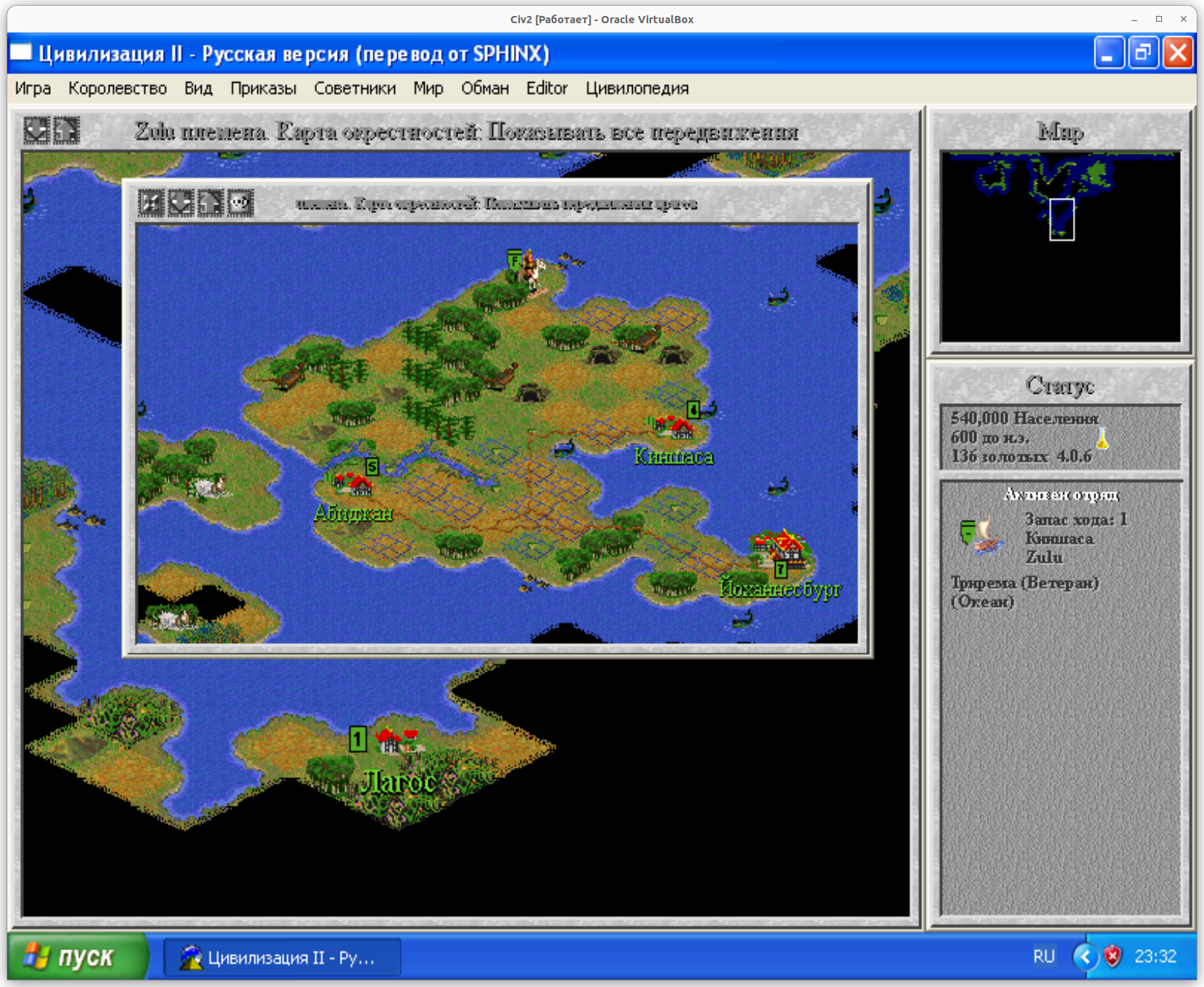Viewport: 1204px width, 987px height.
Task: Zoom in using the inner map window's up arrow
Action: (x=210, y=203)
